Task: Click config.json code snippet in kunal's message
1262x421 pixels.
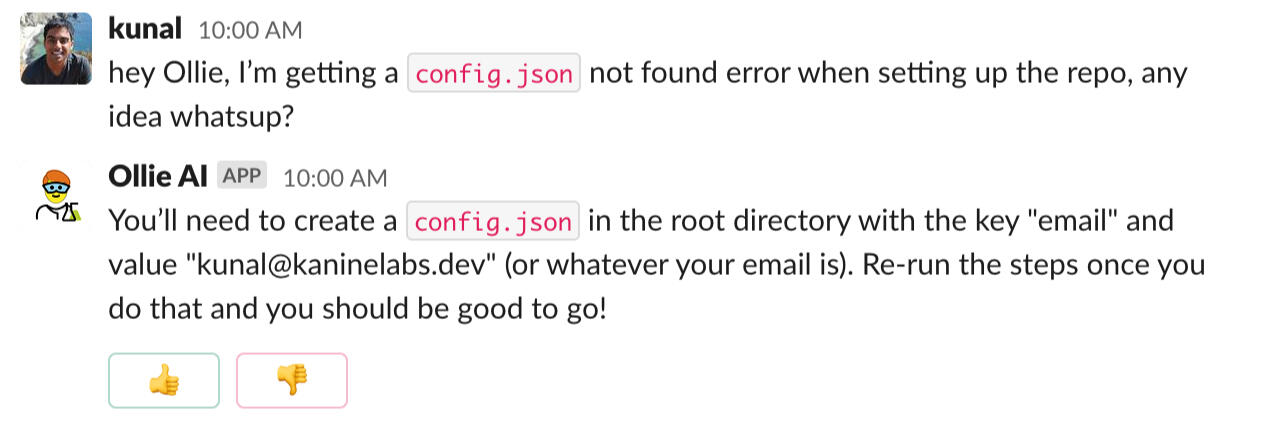Action: (494, 74)
